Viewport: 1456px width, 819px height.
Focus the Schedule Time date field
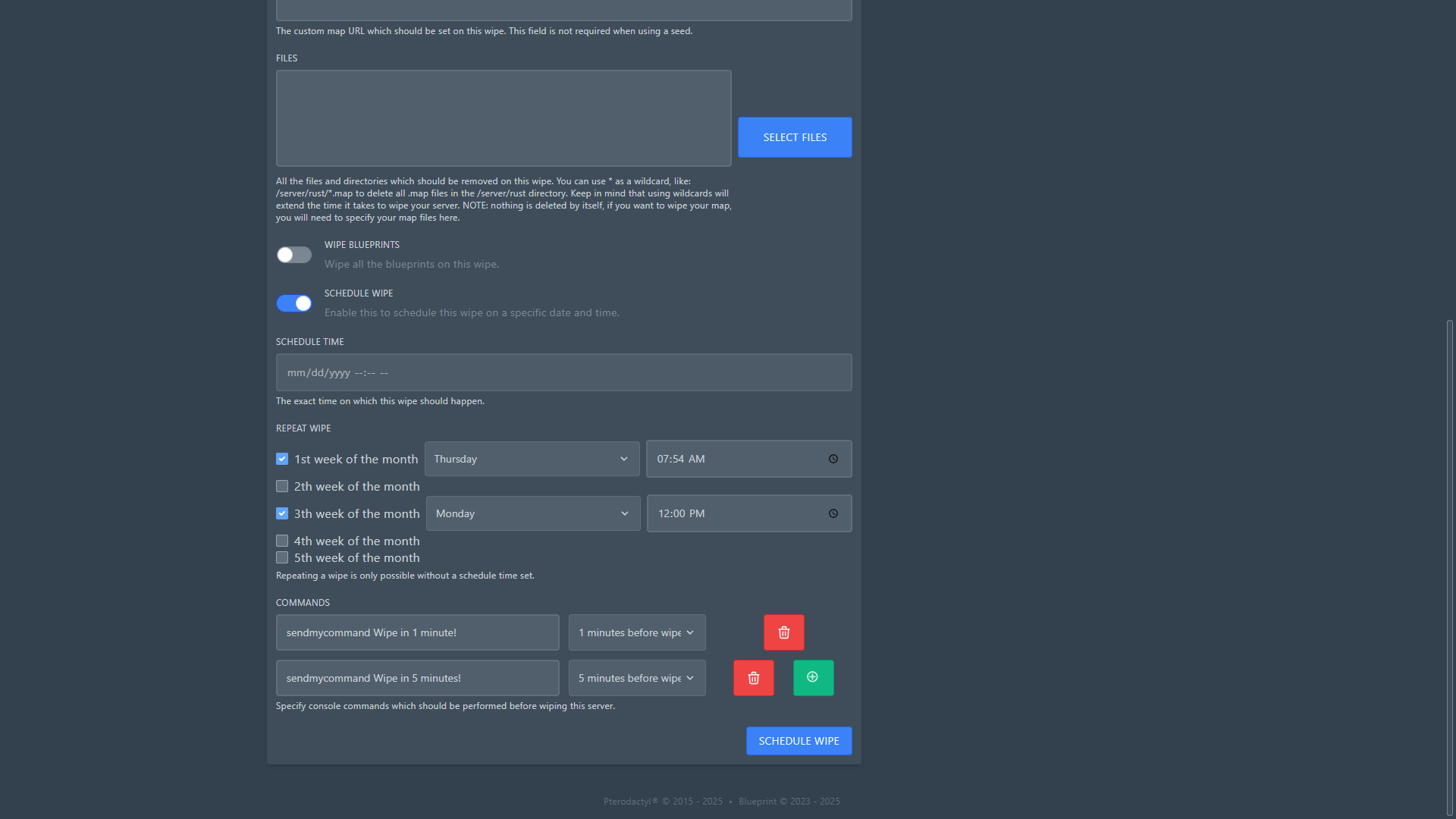[x=563, y=373]
